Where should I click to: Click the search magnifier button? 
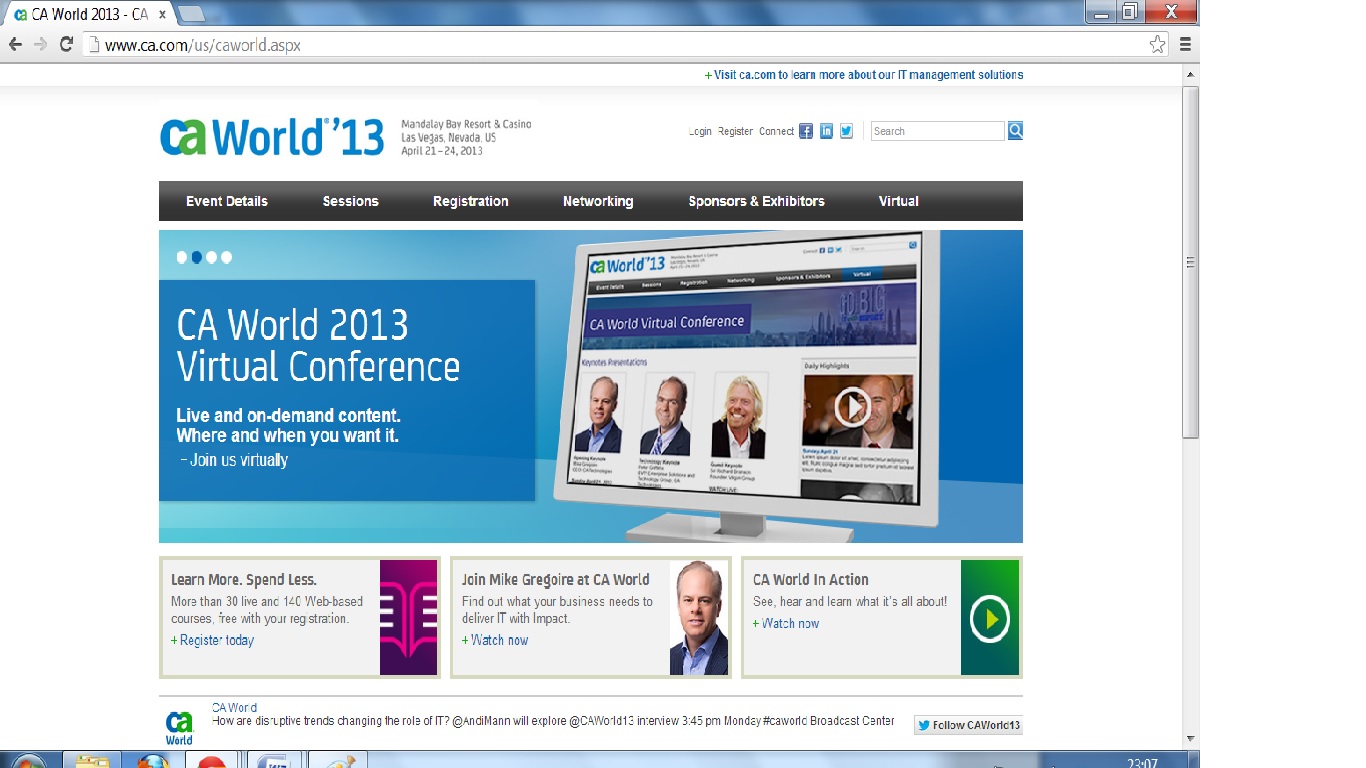(1015, 131)
